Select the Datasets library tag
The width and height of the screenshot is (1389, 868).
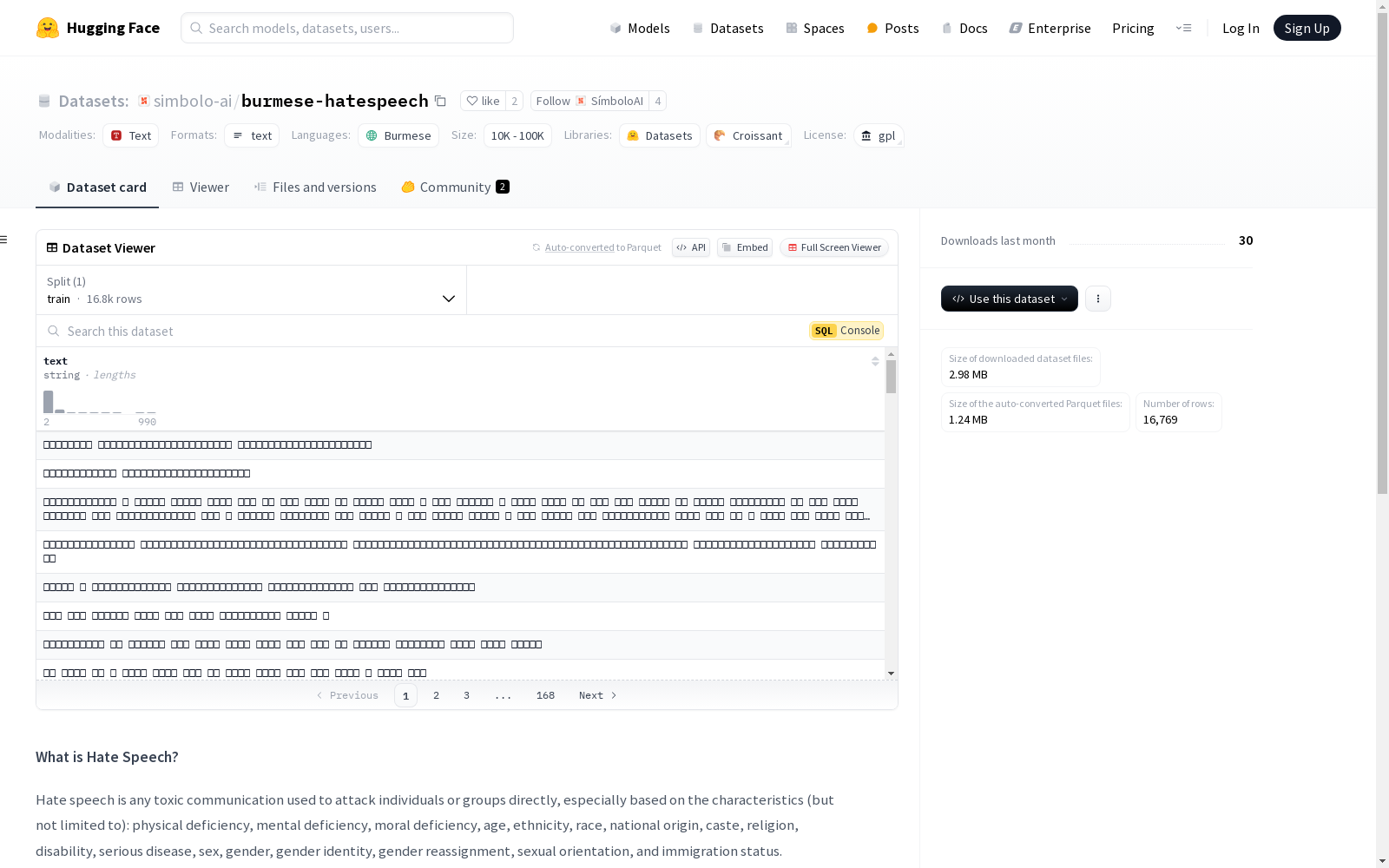tap(660, 135)
